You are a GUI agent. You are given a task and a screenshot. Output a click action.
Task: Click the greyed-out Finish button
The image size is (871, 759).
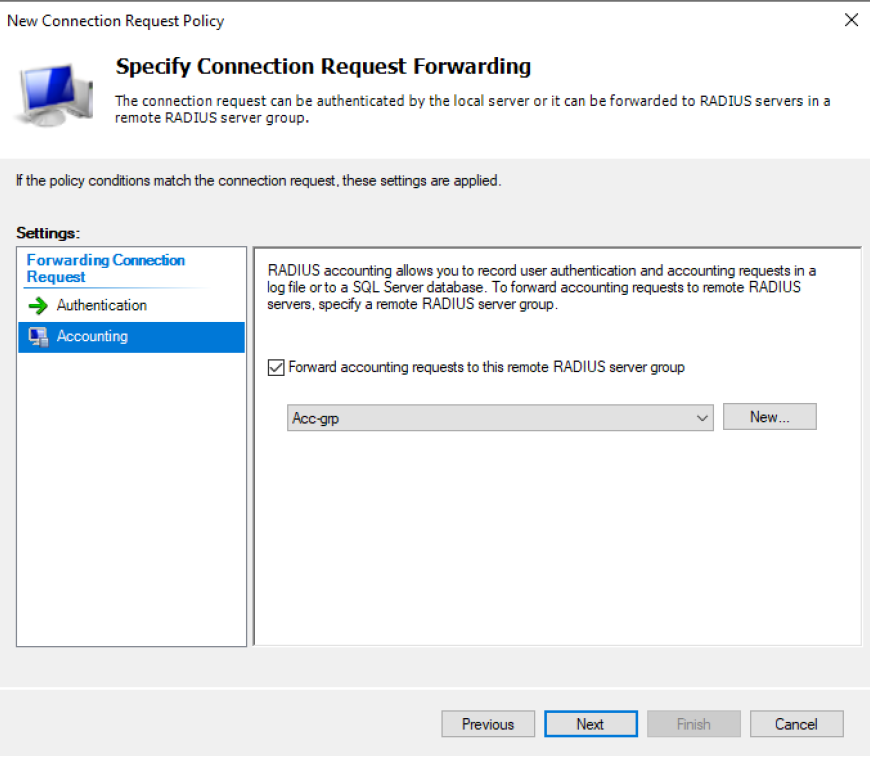click(x=693, y=724)
